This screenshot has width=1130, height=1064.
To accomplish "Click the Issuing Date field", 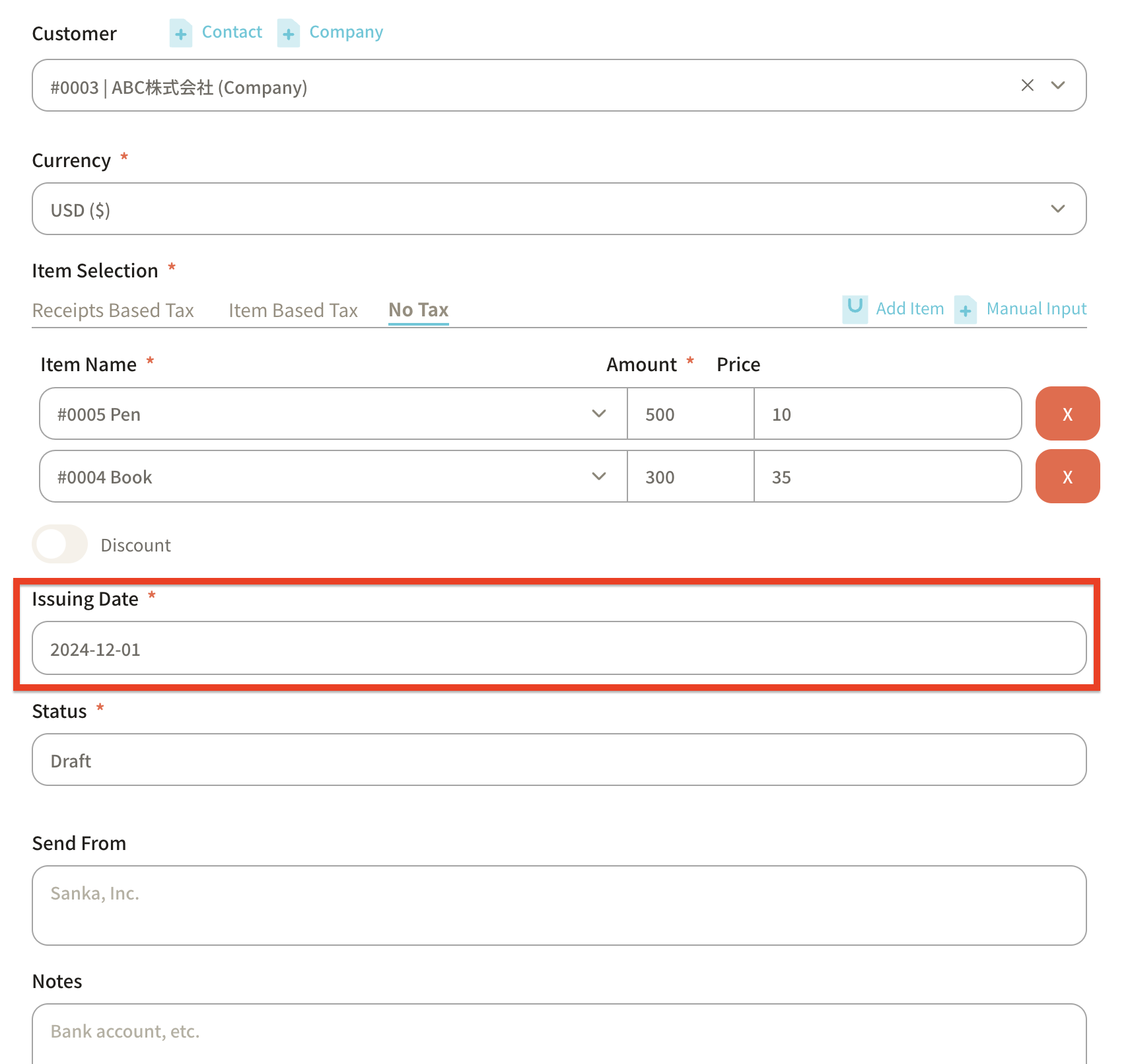I will click(559, 649).
